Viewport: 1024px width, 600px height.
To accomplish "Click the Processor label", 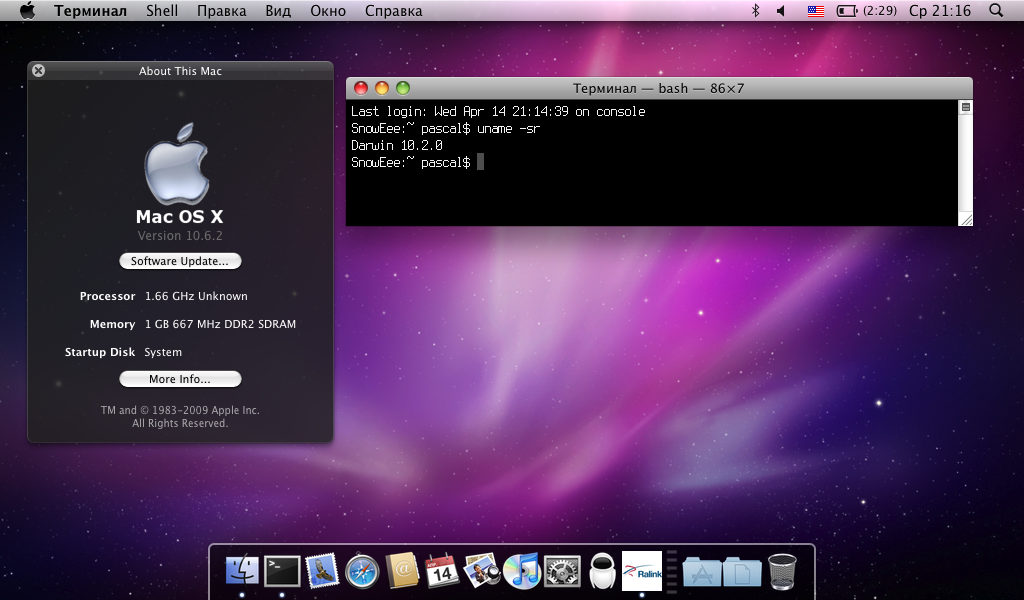I will (x=108, y=296).
